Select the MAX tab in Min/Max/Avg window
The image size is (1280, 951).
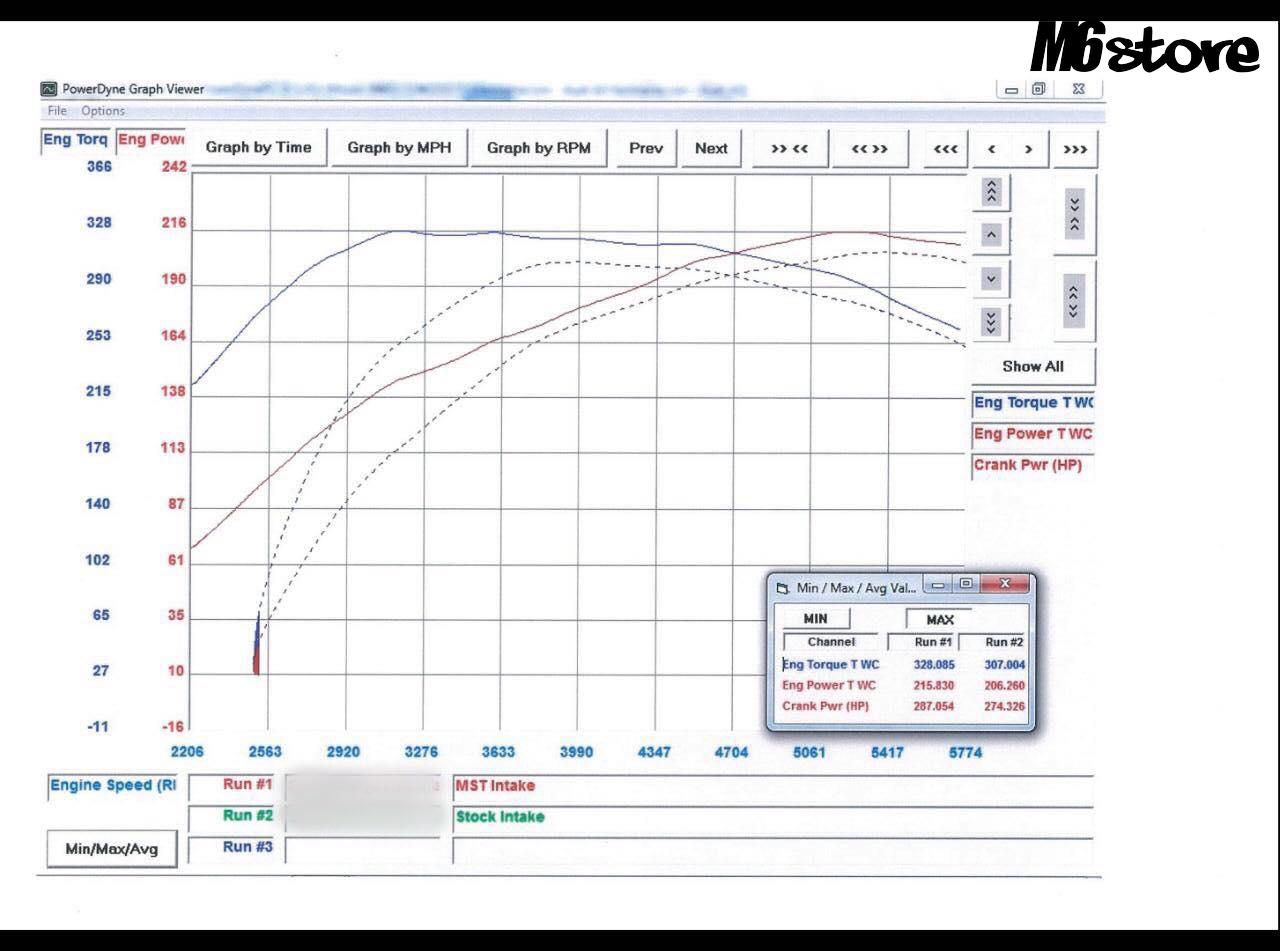tap(940, 619)
